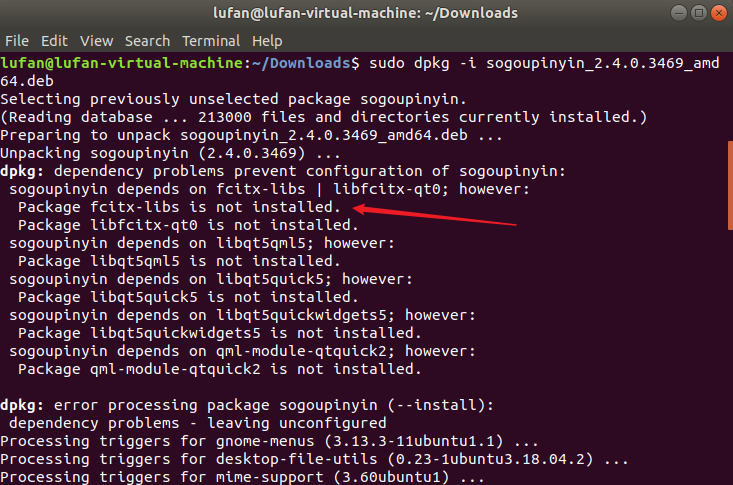Click 'Package libqt5qml5 is not installed.'
Screen dimensions: 733x485
click(x=179, y=261)
